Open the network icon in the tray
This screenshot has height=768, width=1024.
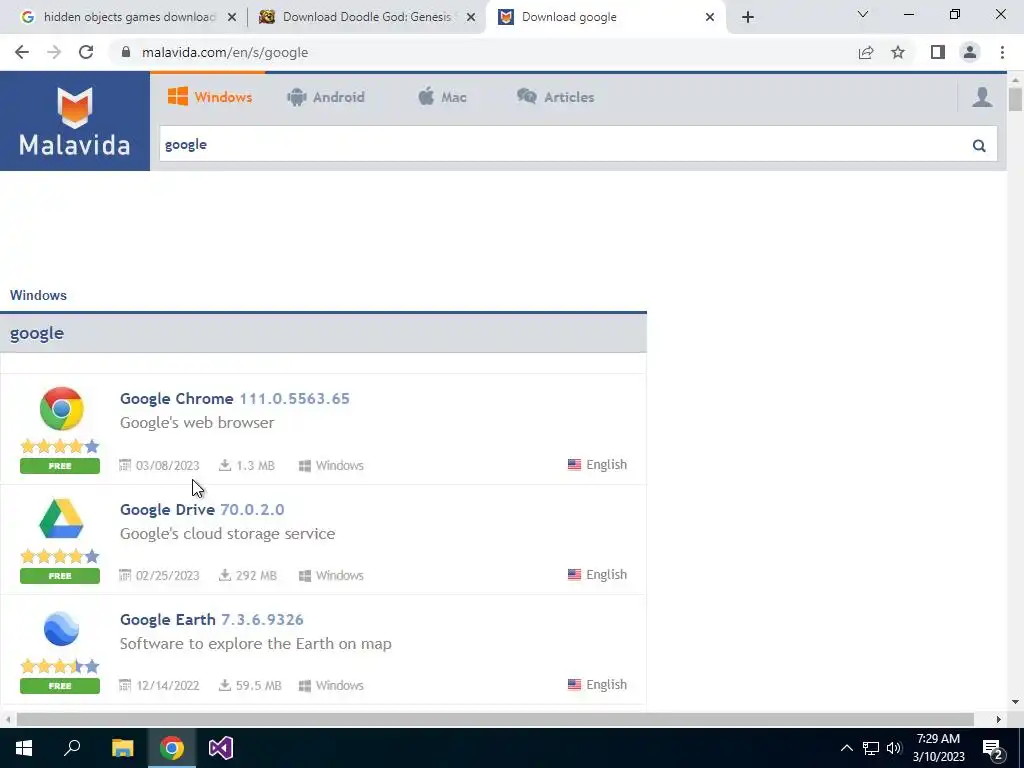click(x=871, y=748)
